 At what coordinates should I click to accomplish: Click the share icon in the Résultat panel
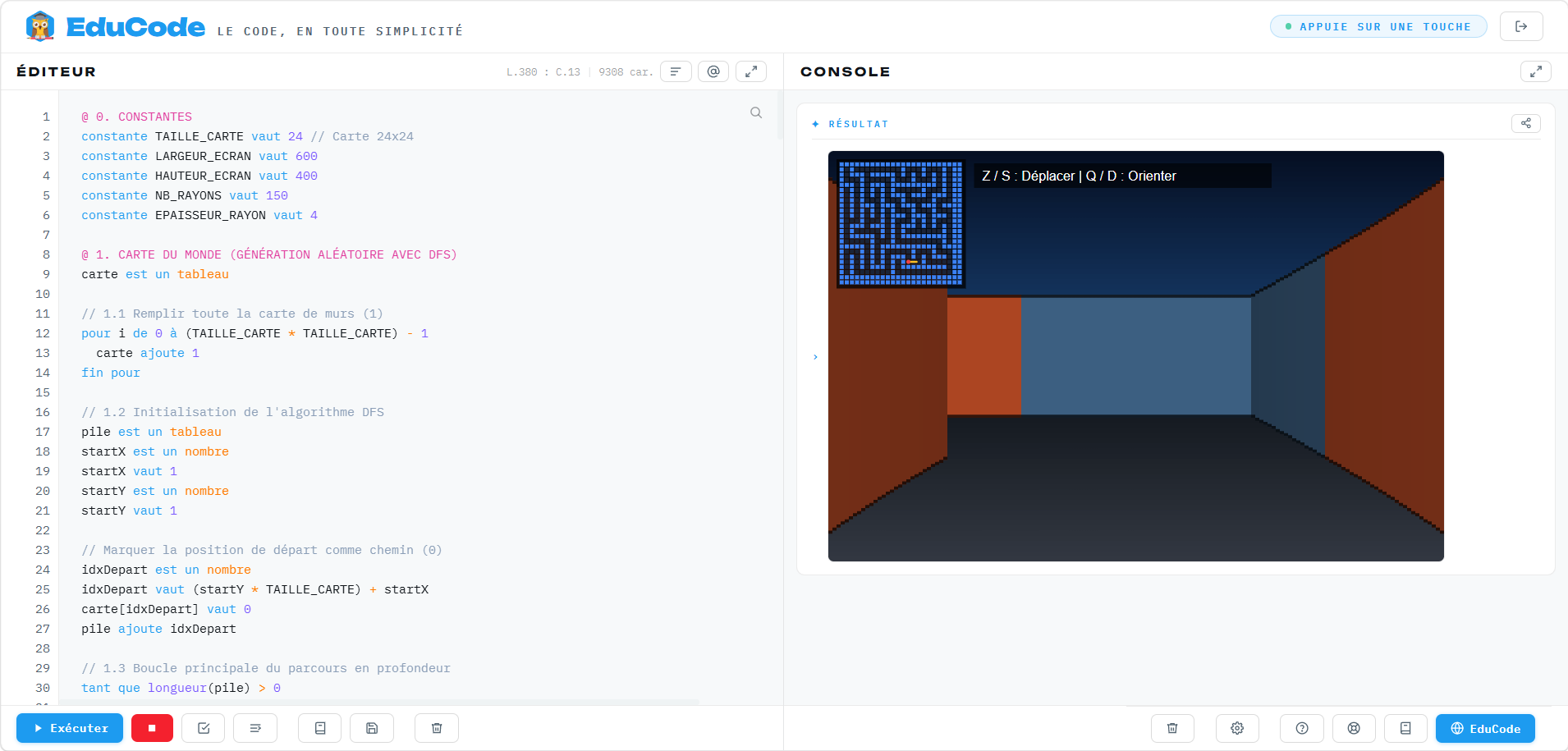pos(1526,123)
